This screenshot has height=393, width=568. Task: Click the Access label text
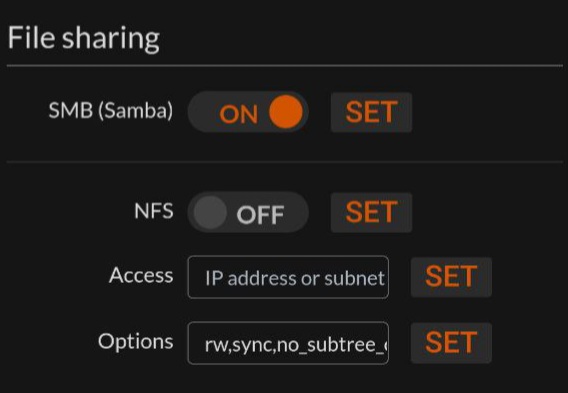[x=141, y=275]
